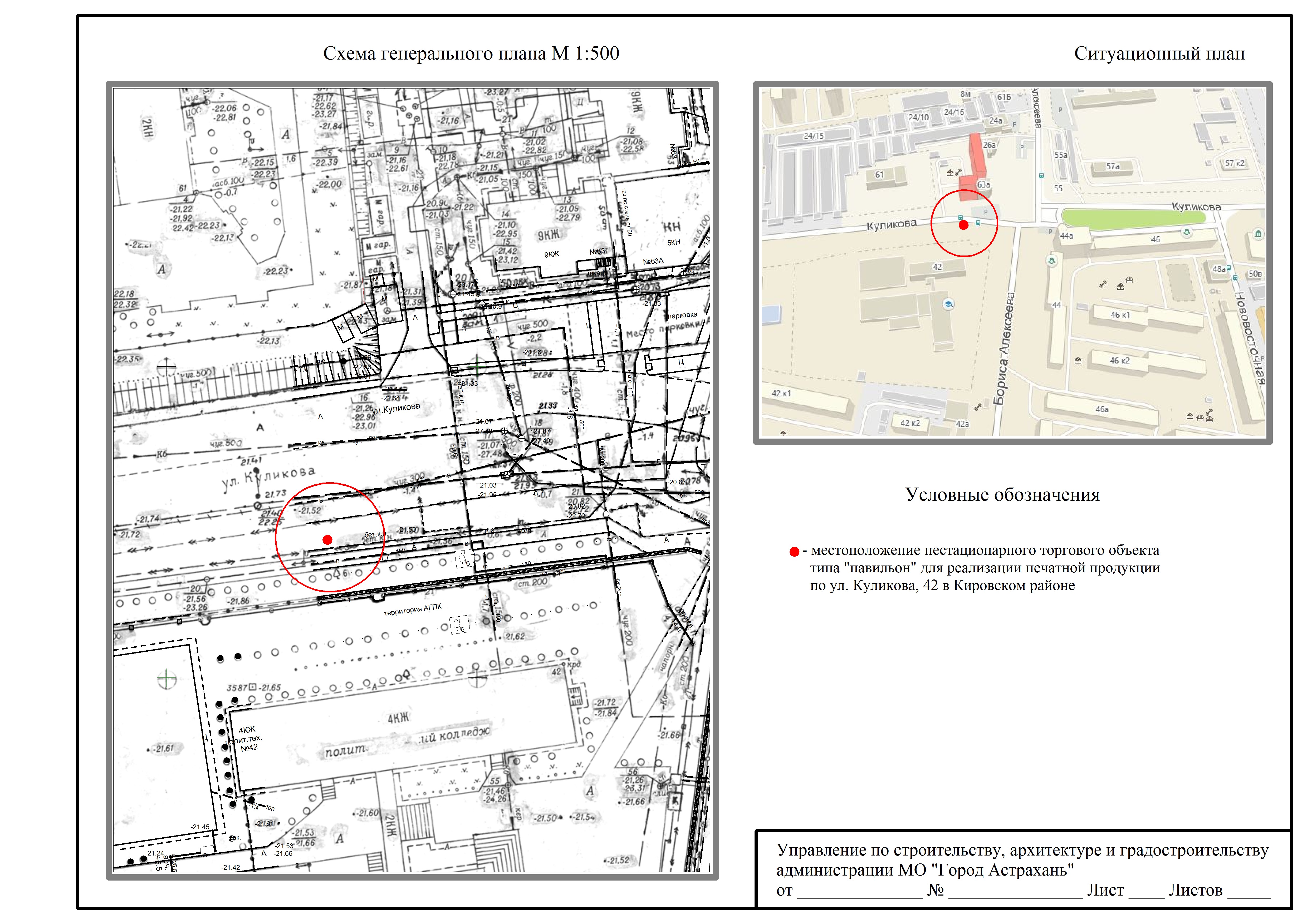
Task: Click the red location dot on situational map
Action: tap(963, 225)
